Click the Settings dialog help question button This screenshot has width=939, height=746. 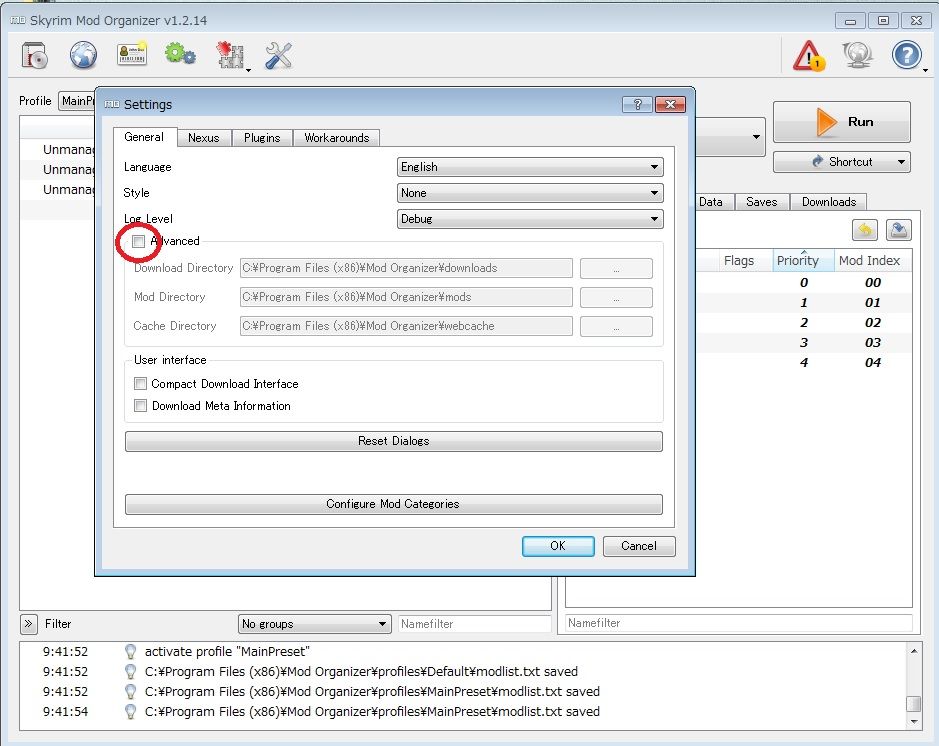(637, 105)
